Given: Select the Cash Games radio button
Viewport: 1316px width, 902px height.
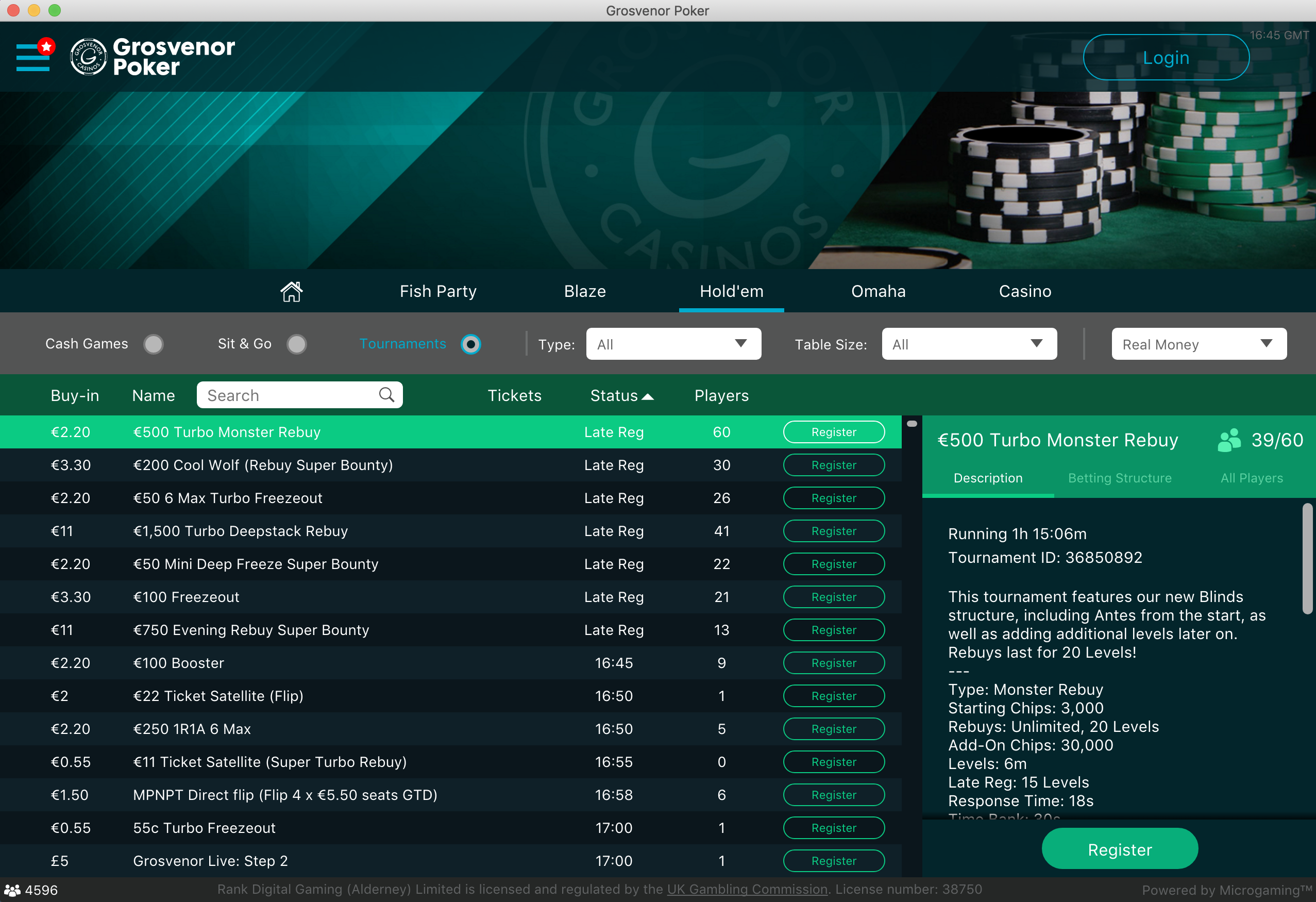Looking at the screenshot, I should [x=153, y=344].
